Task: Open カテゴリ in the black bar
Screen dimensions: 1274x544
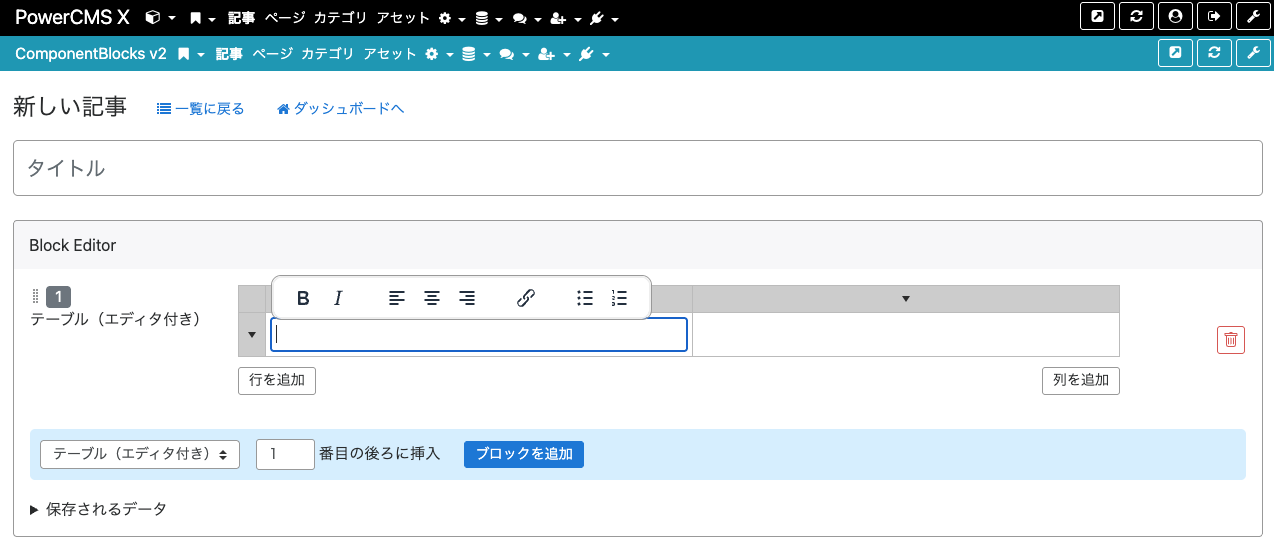Action: click(340, 18)
